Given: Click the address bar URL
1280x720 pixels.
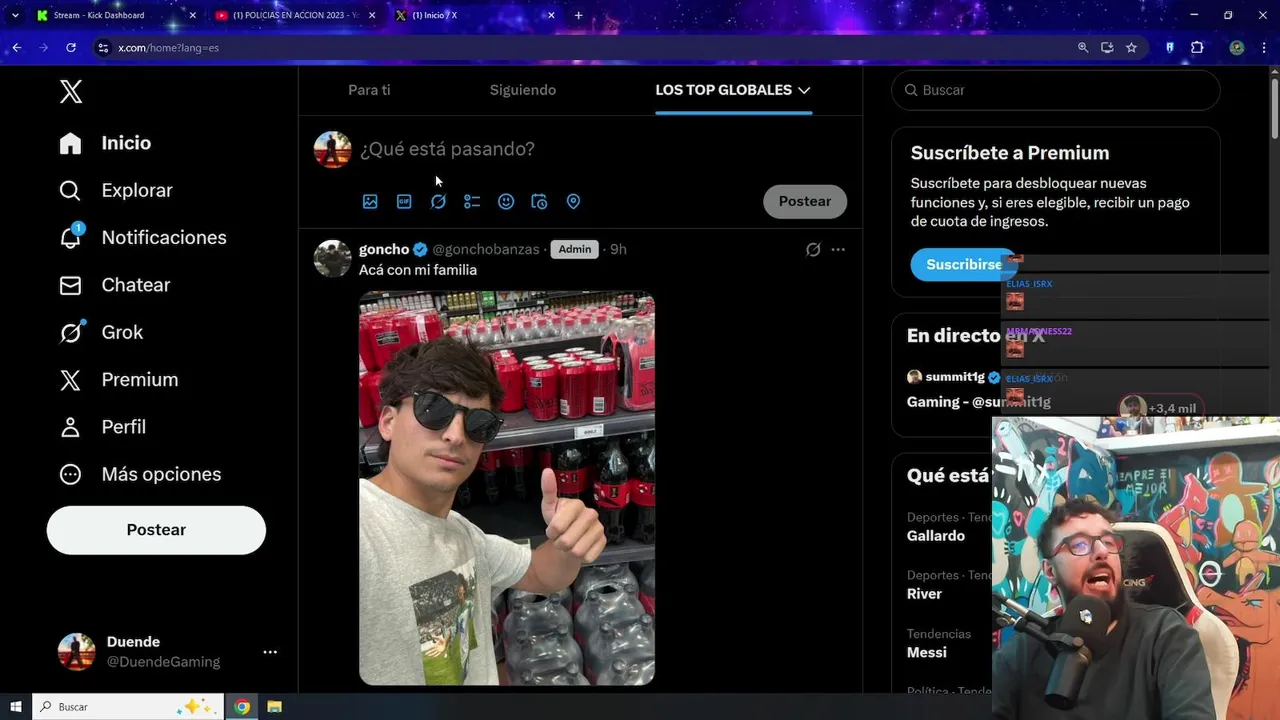Looking at the screenshot, I should [x=168, y=47].
